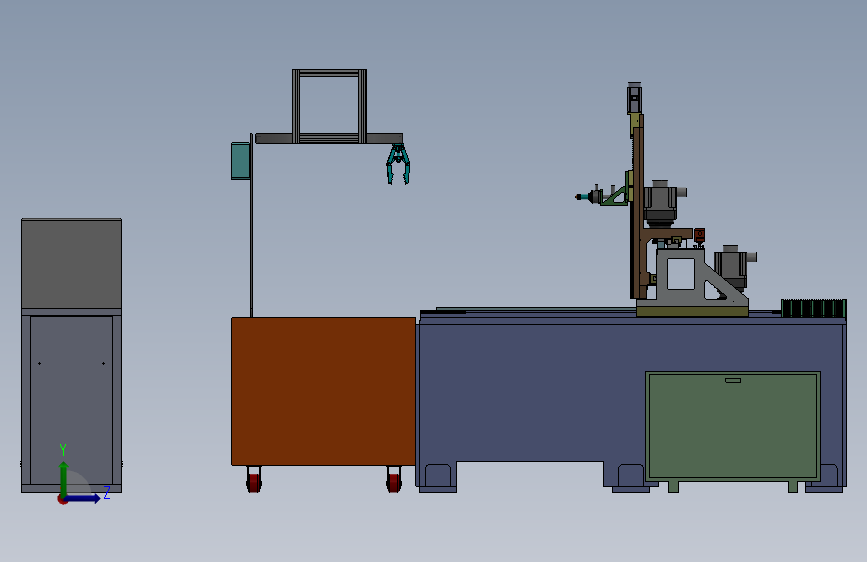Select the square aluminum frame on the arm
This screenshot has width=867, height=562.
[330, 106]
